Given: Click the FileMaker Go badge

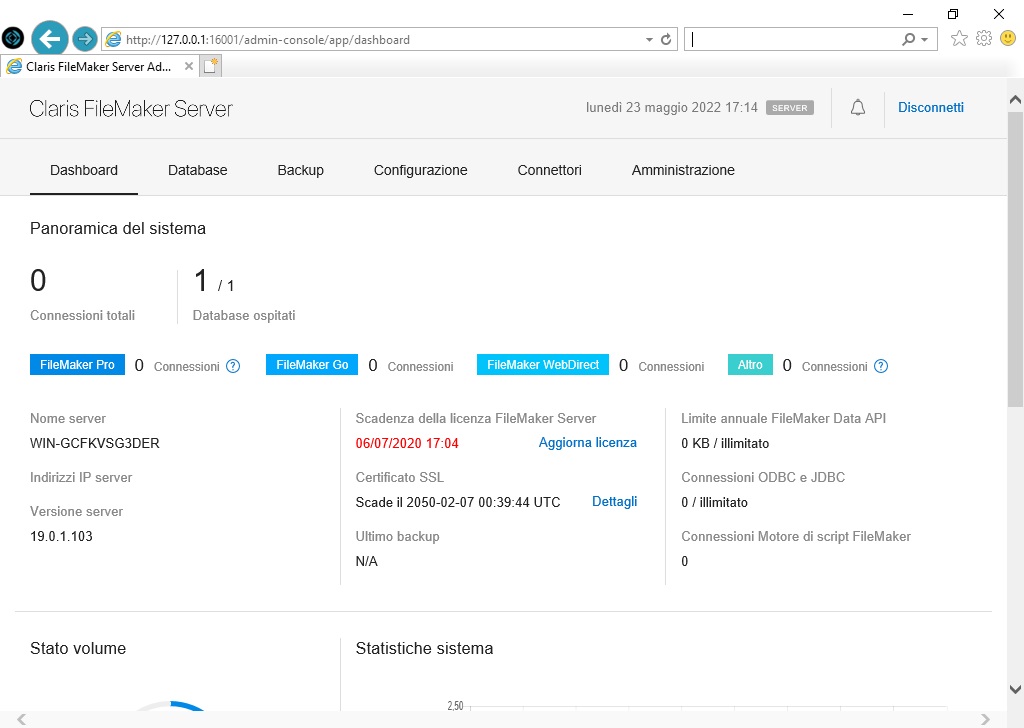Looking at the screenshot, I should tap(312, 364).
